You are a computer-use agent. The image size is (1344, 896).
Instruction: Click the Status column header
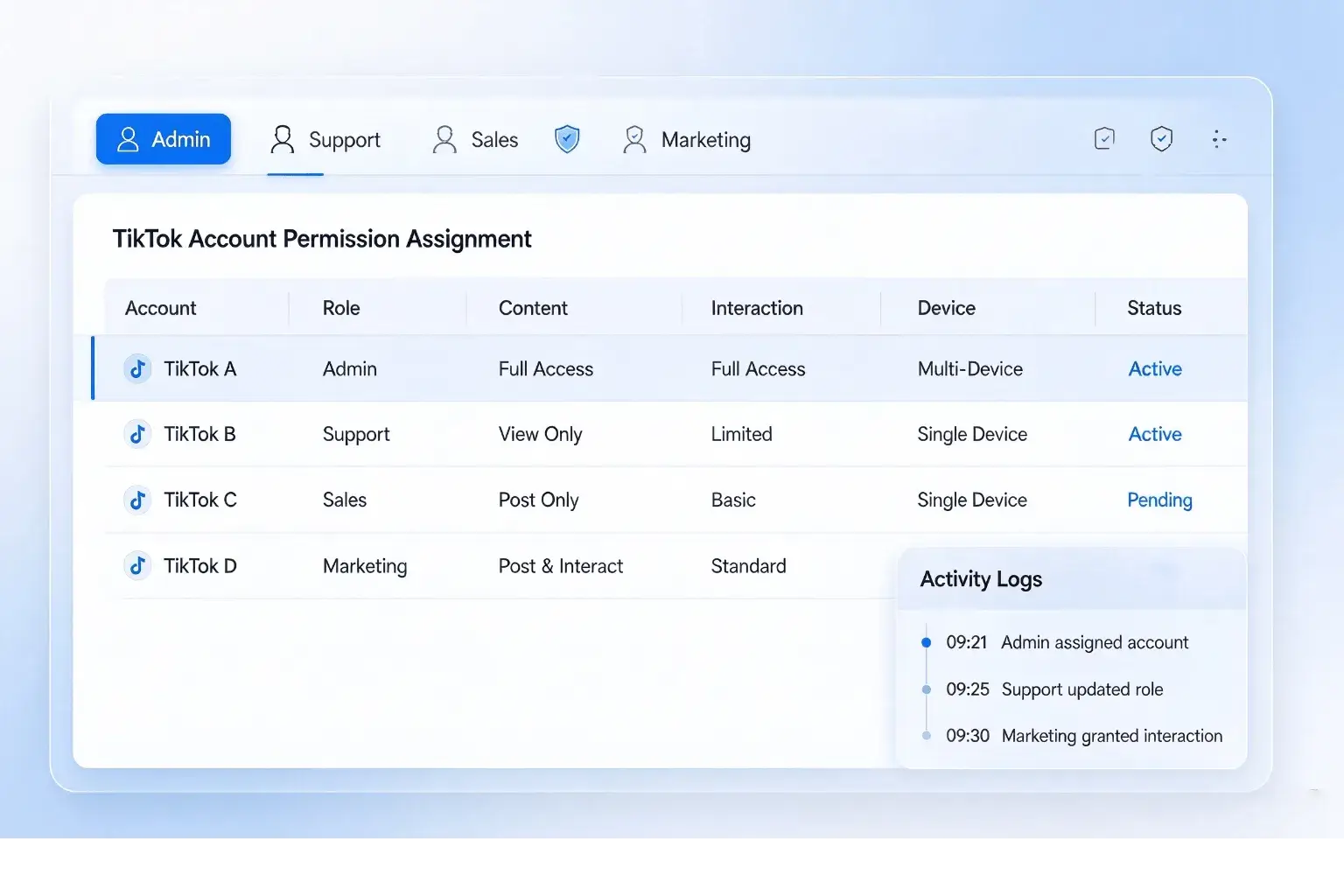click(1154, 308)
